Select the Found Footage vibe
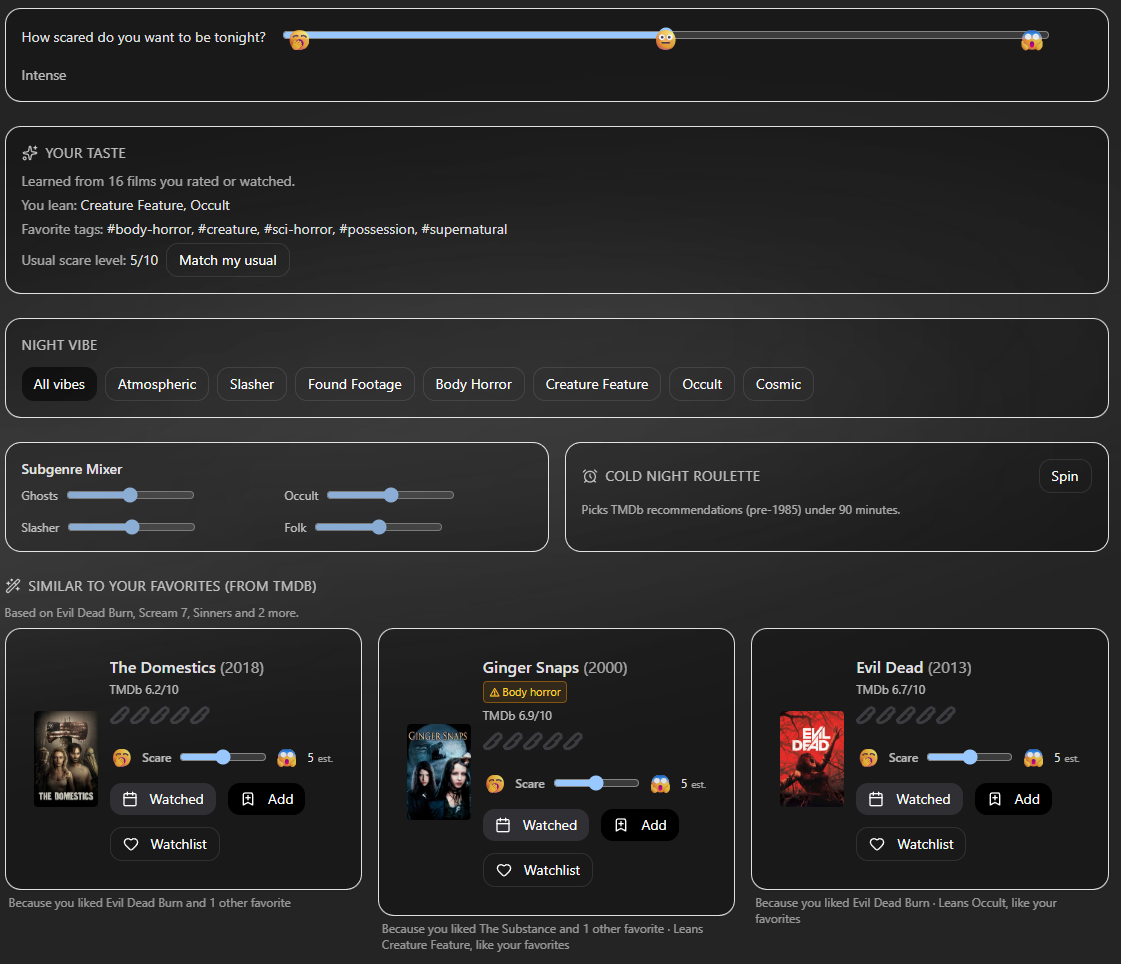1121x964 pixels. point(355,384)
